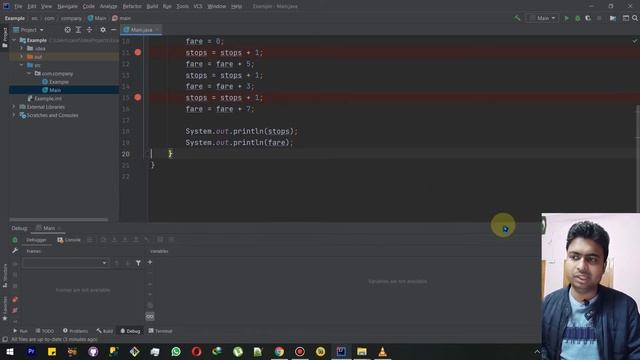Image resolution: width=640 pixels, height=360 pixels.
Task: Select Example.iml file in project tree
Action: click(44, 98)
